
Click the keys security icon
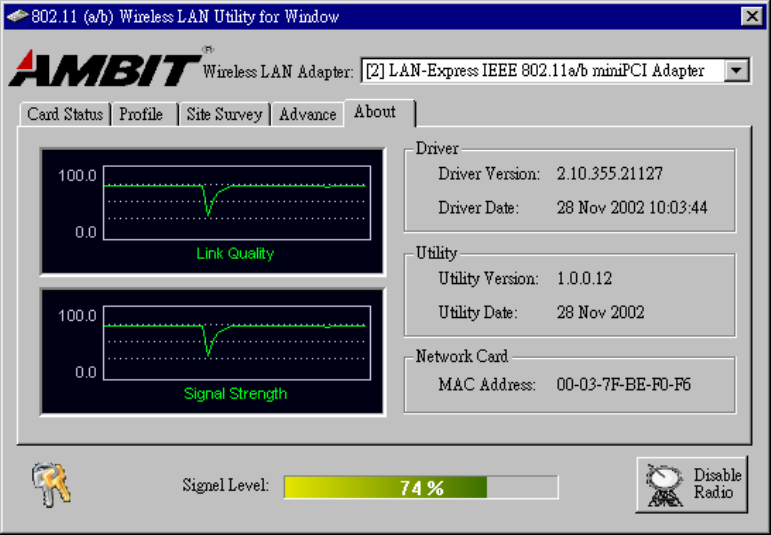coord(51,485)
